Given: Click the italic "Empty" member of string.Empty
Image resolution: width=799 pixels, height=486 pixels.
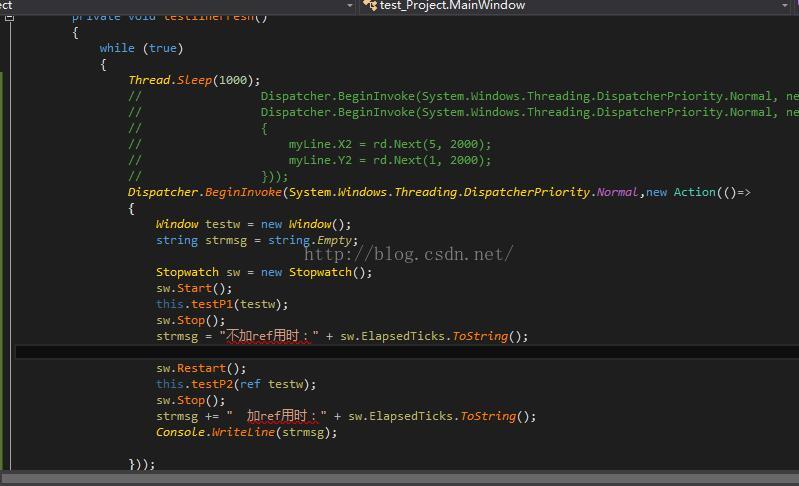Looking at the screenshot, I should pos(334,240).
